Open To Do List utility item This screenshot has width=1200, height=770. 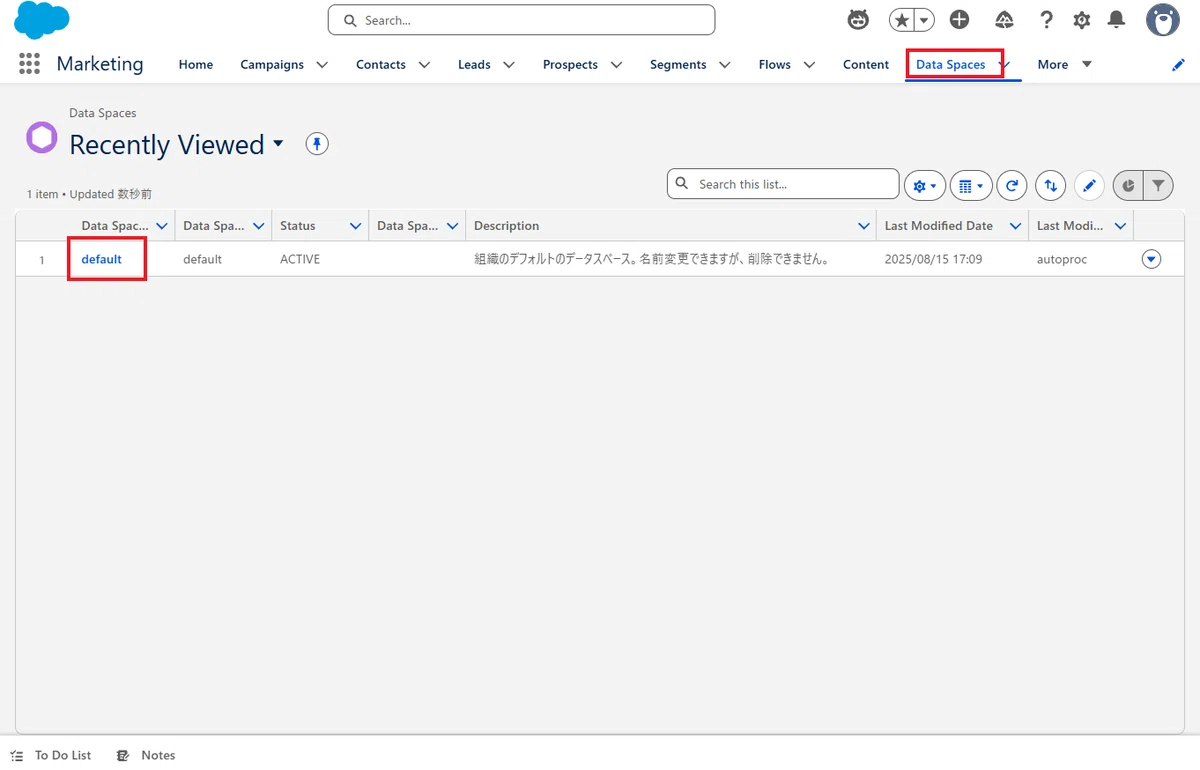(51, 755)
